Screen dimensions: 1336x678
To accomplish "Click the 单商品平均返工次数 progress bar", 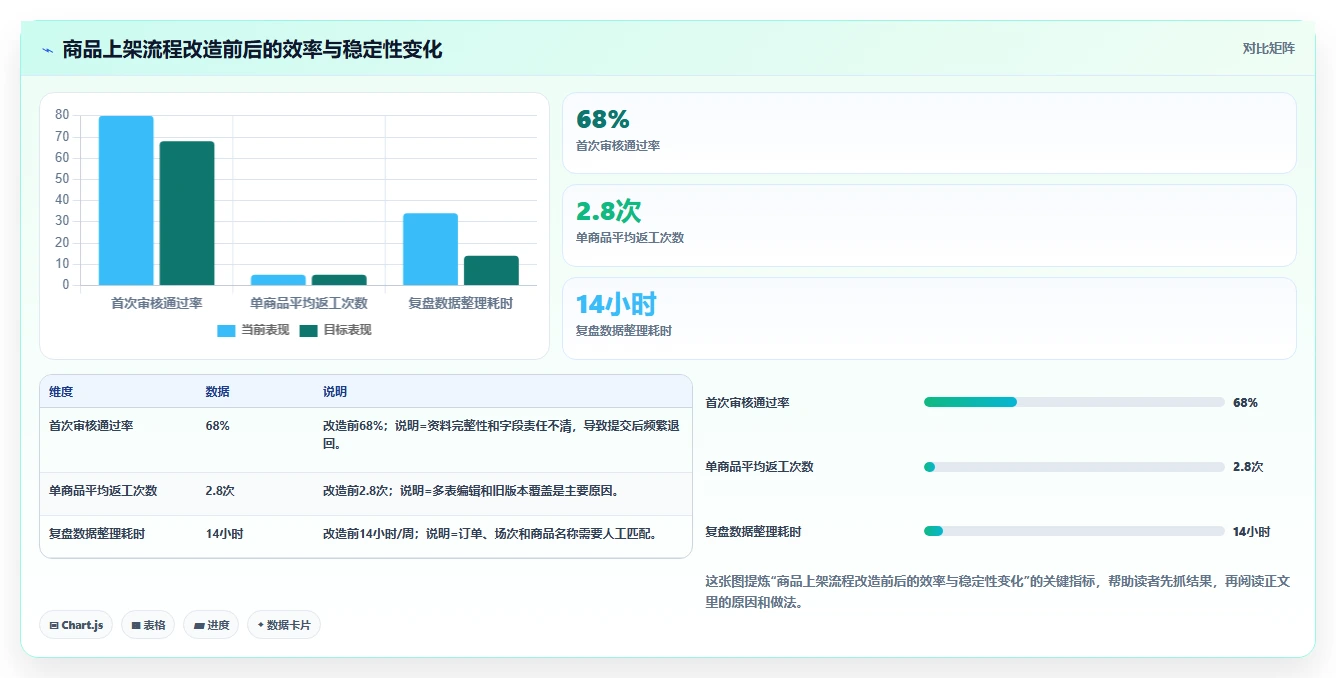I will click(x=1074, y=467).
